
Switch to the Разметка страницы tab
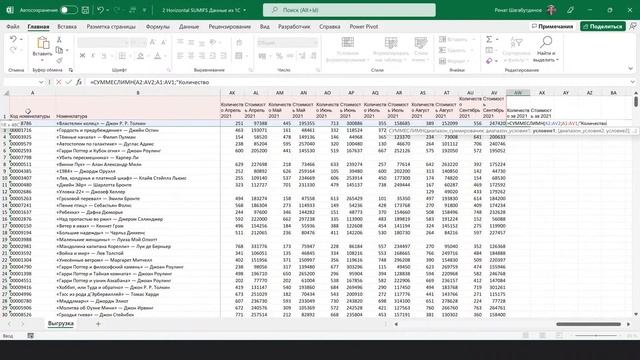pyautogui.click(x=111, y=27)
